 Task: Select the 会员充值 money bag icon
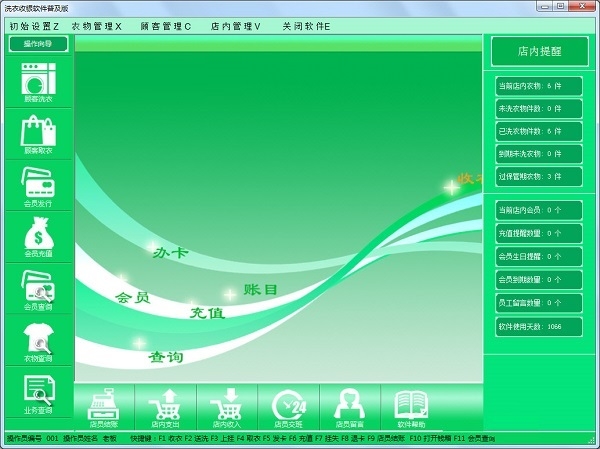39,233
